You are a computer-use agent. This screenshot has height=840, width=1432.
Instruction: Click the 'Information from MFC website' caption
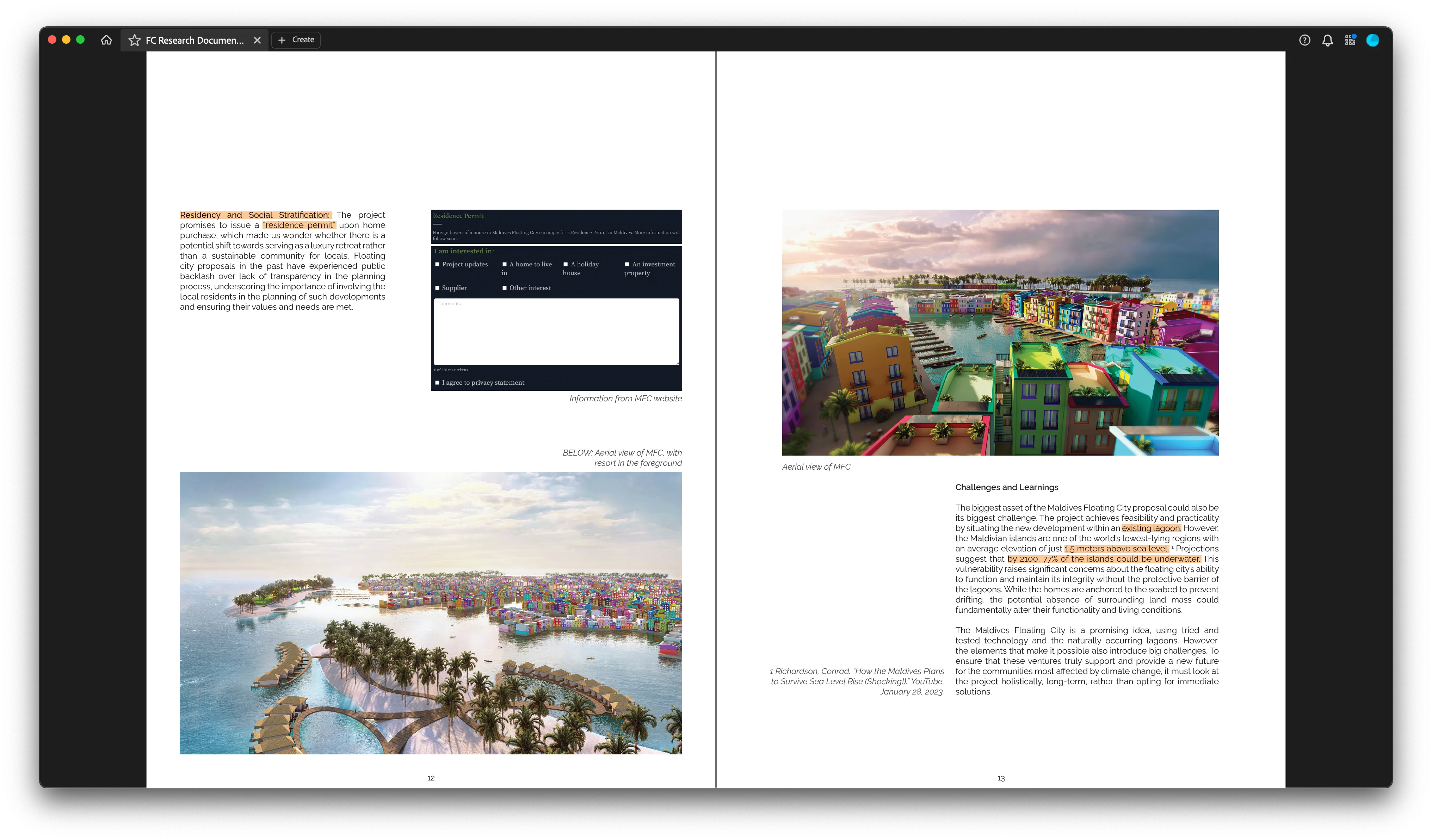pyautogui.click(x=626, y=399)
